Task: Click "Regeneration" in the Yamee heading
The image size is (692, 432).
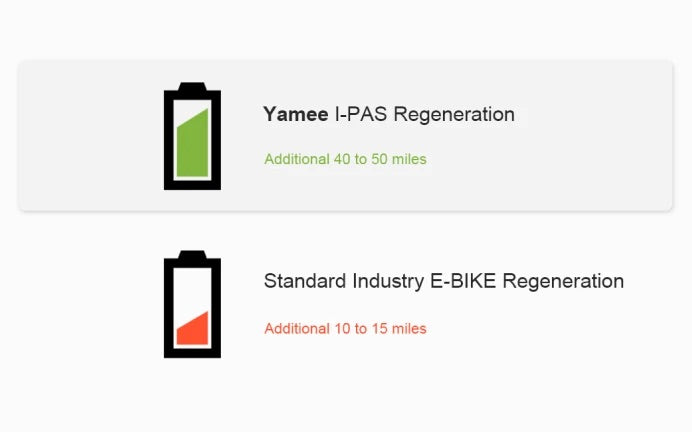Action: [454, 115]
